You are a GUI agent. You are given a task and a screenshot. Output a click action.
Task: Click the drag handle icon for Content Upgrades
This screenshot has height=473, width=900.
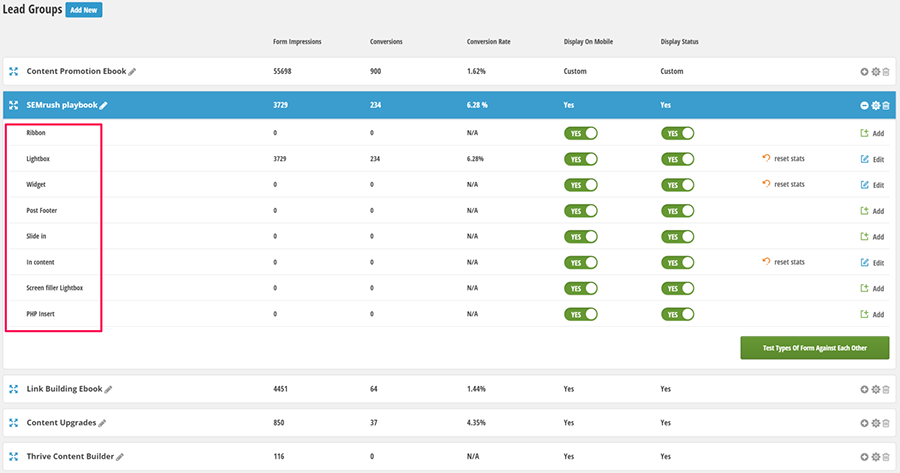click(x=14, y=423)
